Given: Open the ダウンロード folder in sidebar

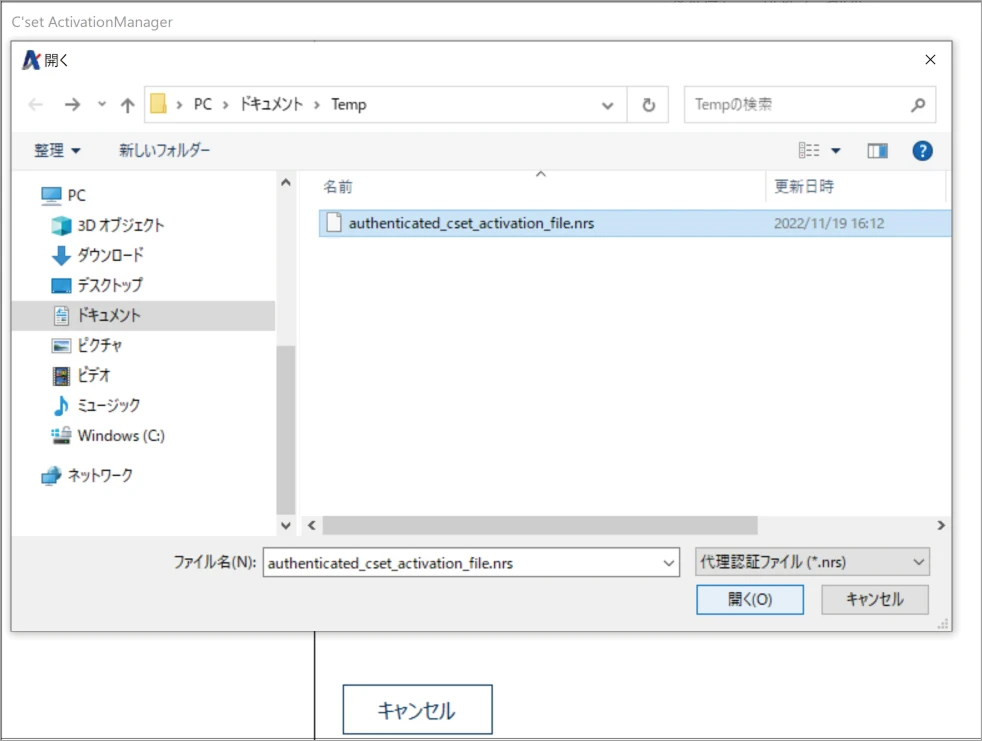Looking at the screenshot, I should pyautogui.click(x=110, y=255).
